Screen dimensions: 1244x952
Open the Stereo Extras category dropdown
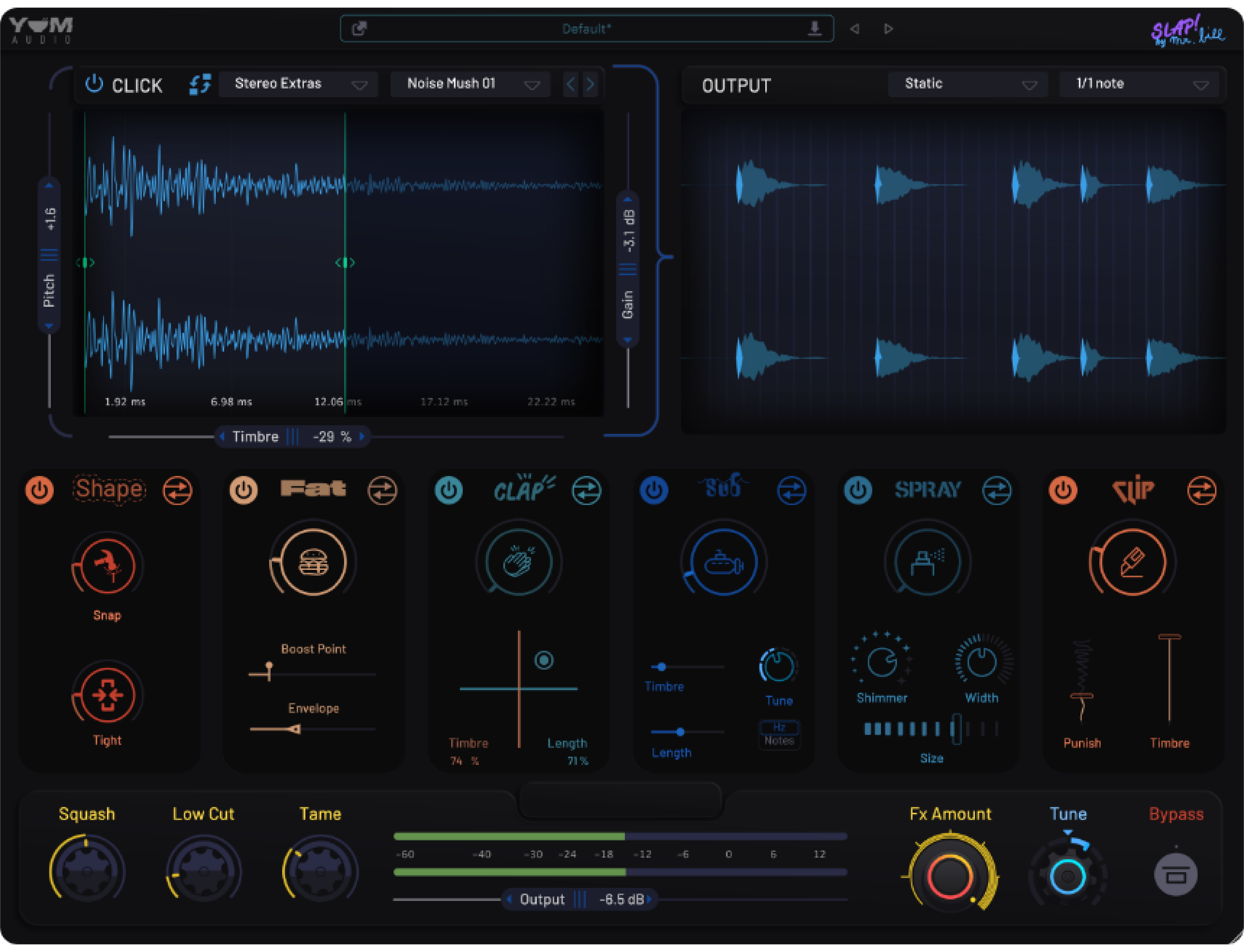[x=298, y=84]
